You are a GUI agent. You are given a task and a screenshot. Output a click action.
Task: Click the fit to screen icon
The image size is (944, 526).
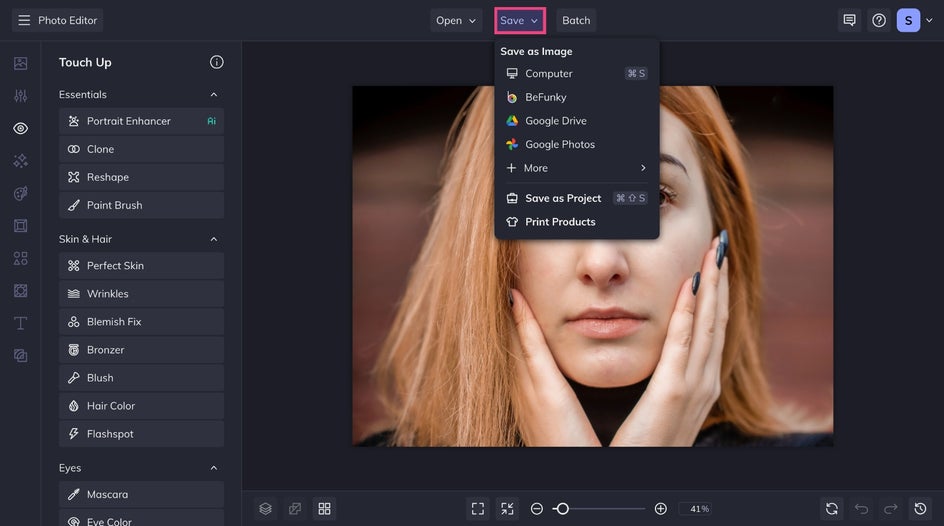[478, 509]
